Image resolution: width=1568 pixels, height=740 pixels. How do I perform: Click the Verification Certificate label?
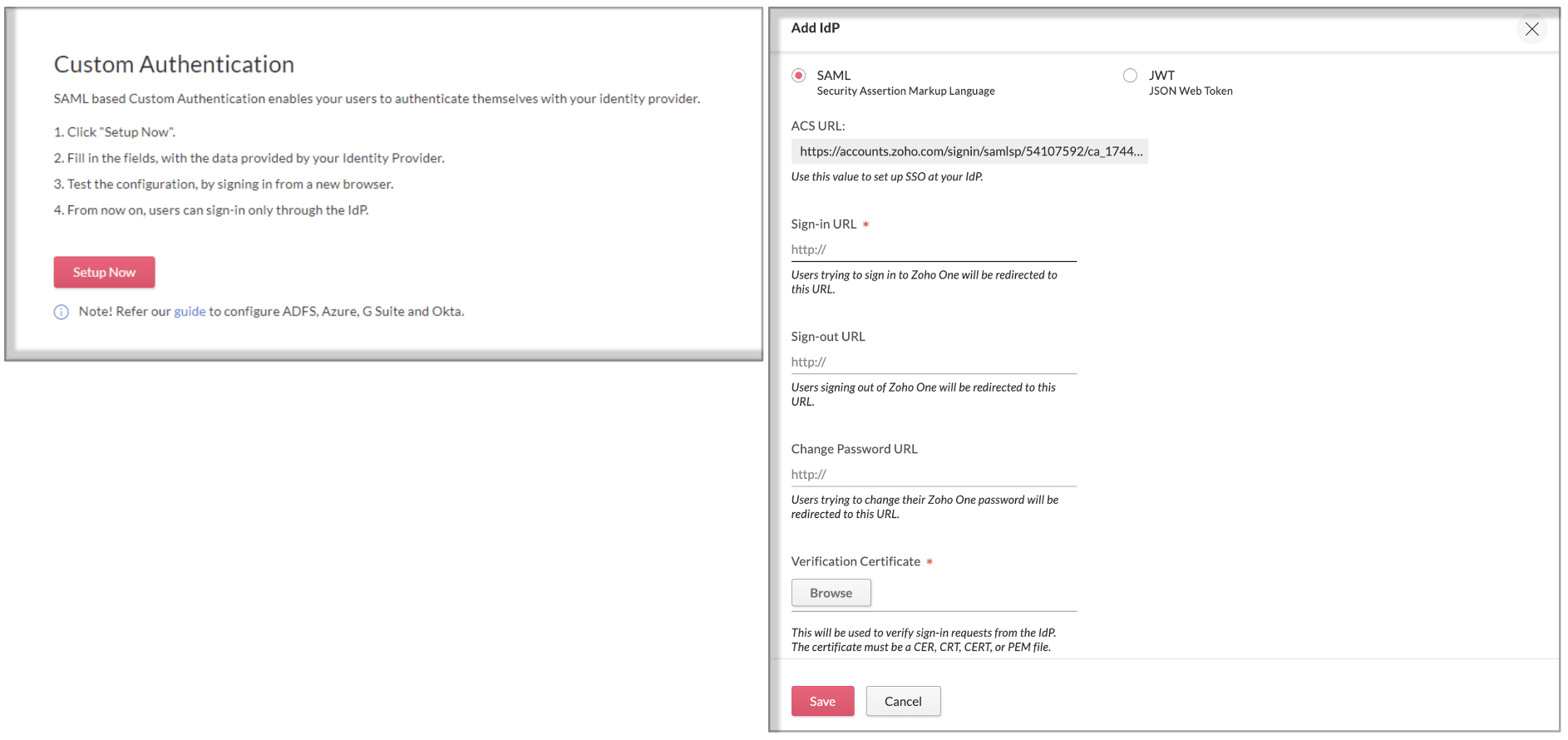(x=855, y=562)
